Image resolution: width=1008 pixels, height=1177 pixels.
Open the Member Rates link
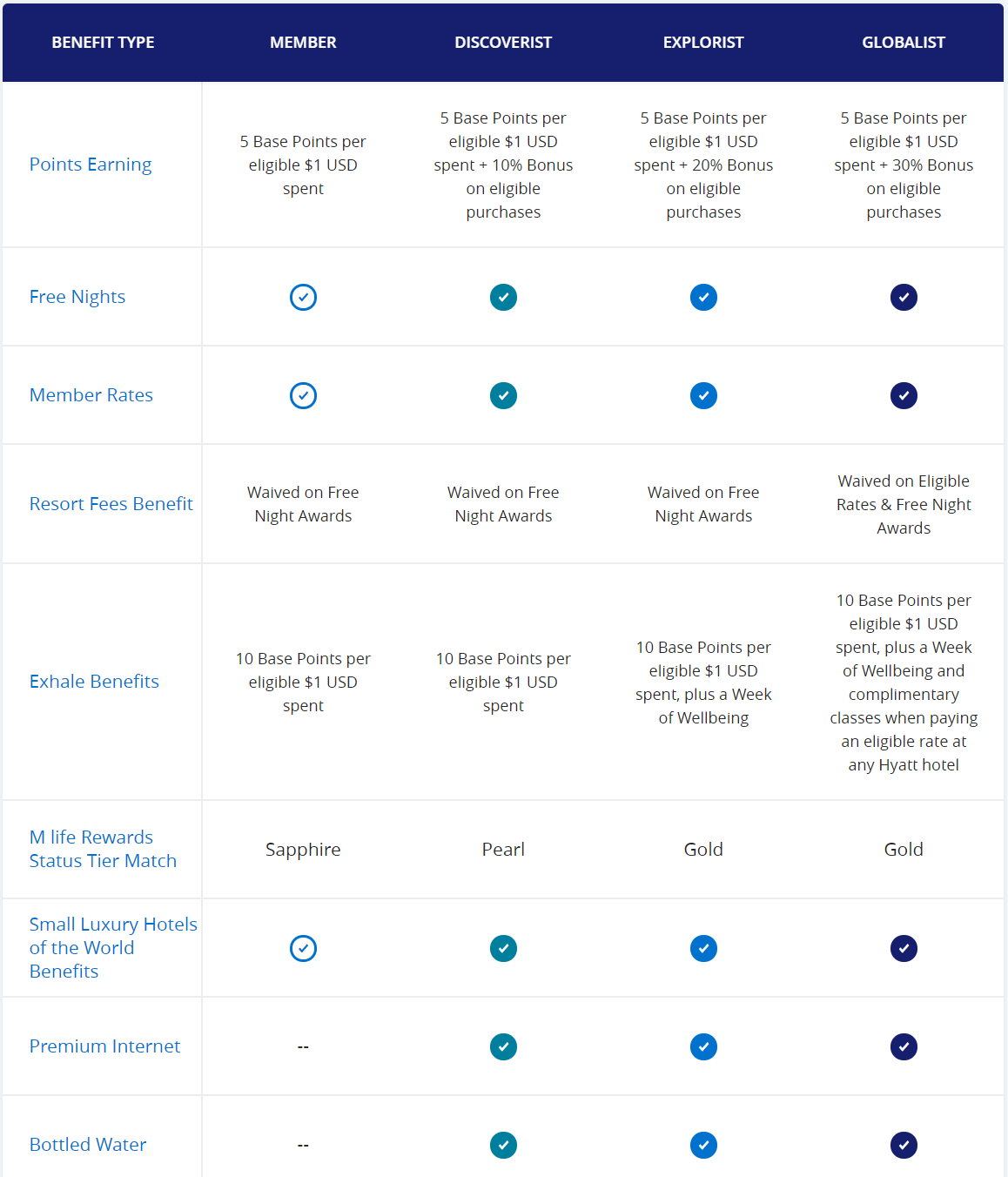point(91,395)
